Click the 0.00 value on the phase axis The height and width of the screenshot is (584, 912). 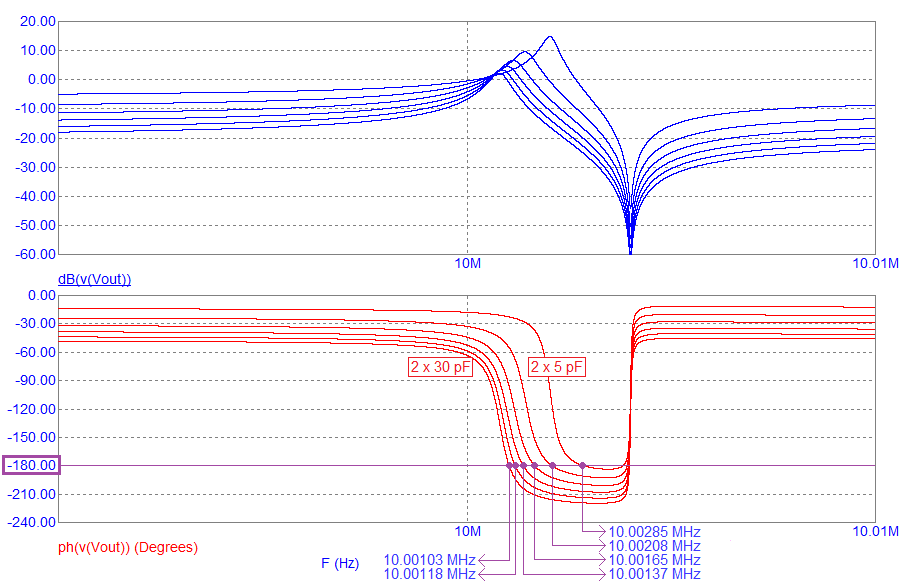click(41, 295)
